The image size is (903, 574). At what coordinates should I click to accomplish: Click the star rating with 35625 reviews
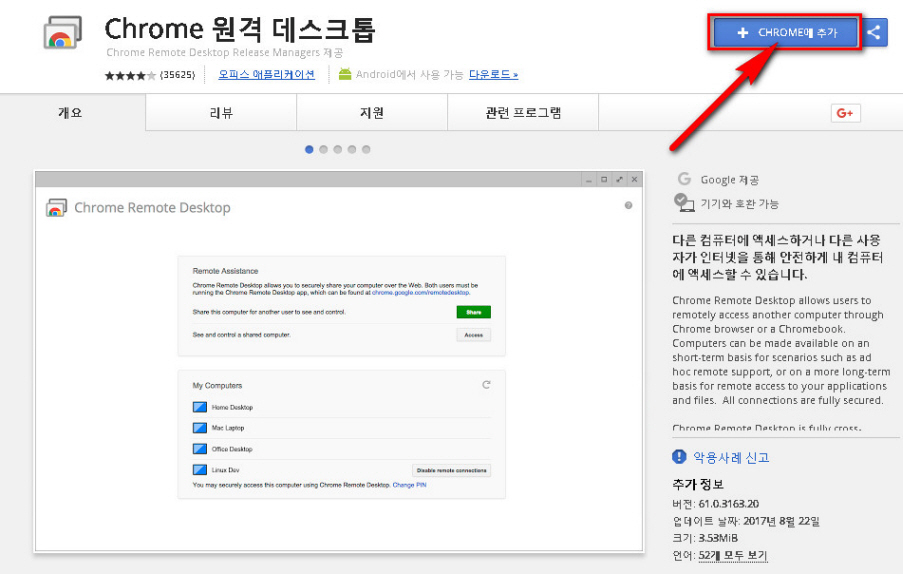pos(150,75)
